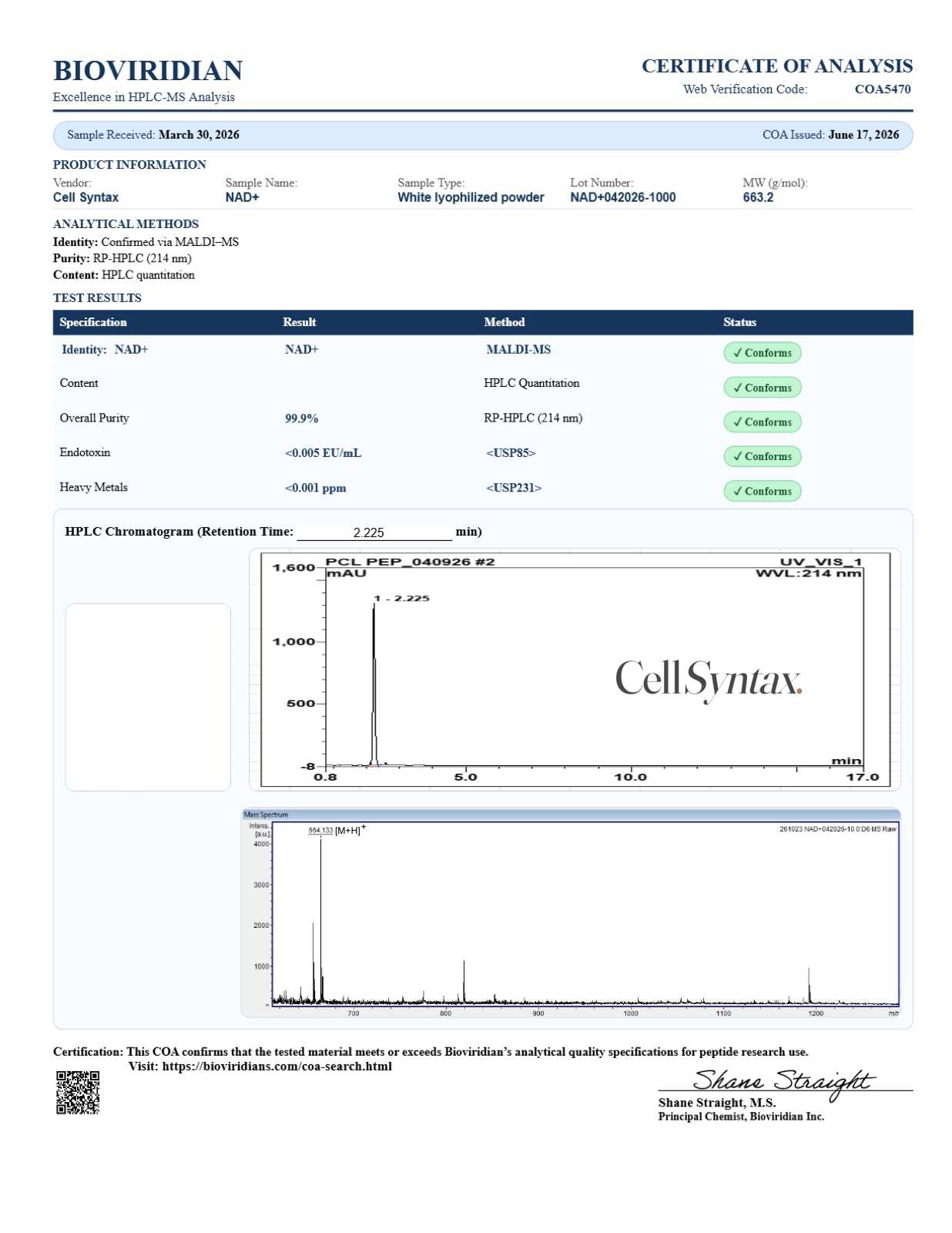The height and width of the screenshot is (1233, 952).
Task: Select sample type White lyophilized powder
Action: tap(471, 197)
